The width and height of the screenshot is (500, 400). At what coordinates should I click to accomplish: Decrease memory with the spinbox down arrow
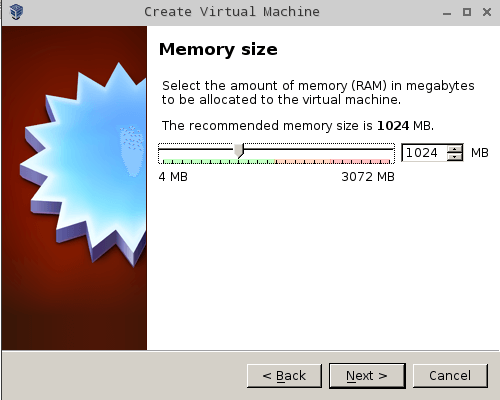point(455,157)
